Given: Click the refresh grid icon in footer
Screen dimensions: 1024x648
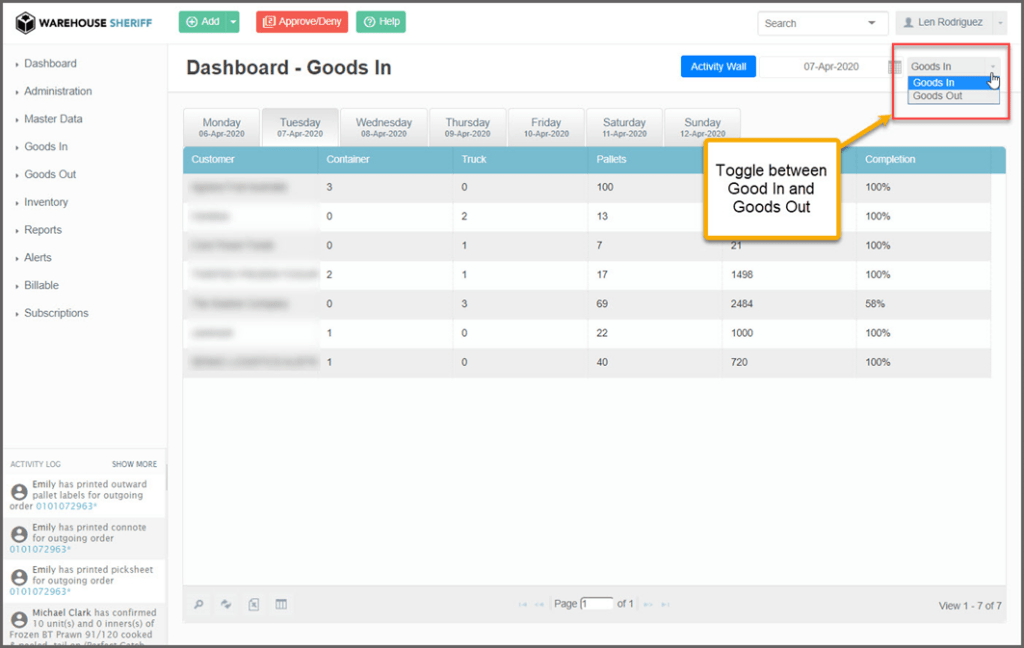Looking at the screenshot, I should coord(226,604).
